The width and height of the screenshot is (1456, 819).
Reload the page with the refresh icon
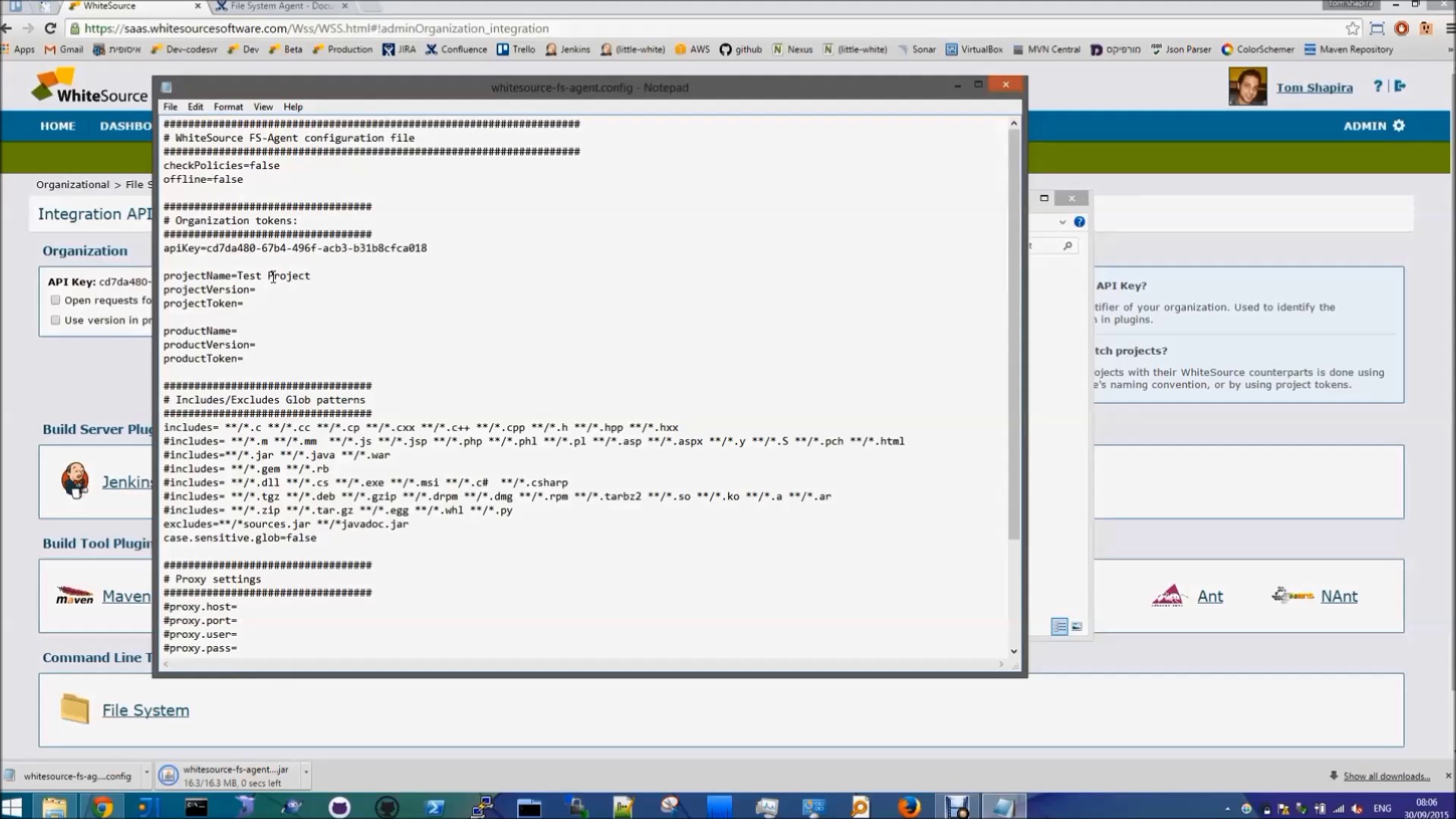pos(50,28)
